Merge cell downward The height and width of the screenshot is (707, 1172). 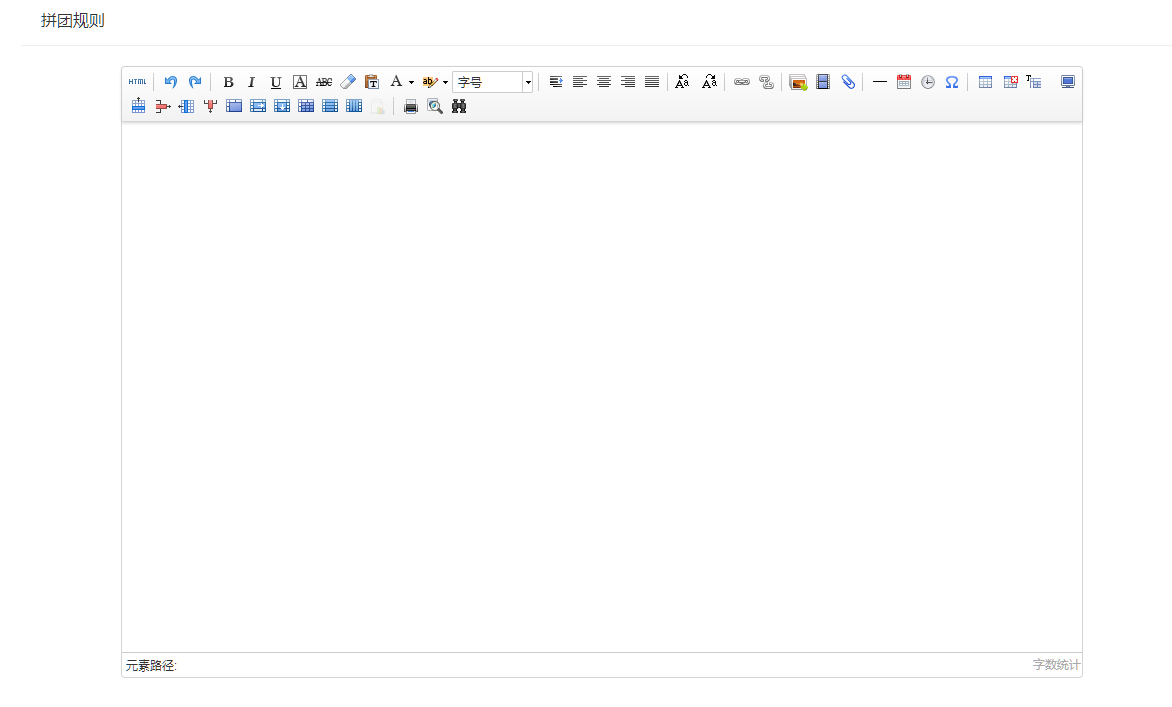point(282,106)
